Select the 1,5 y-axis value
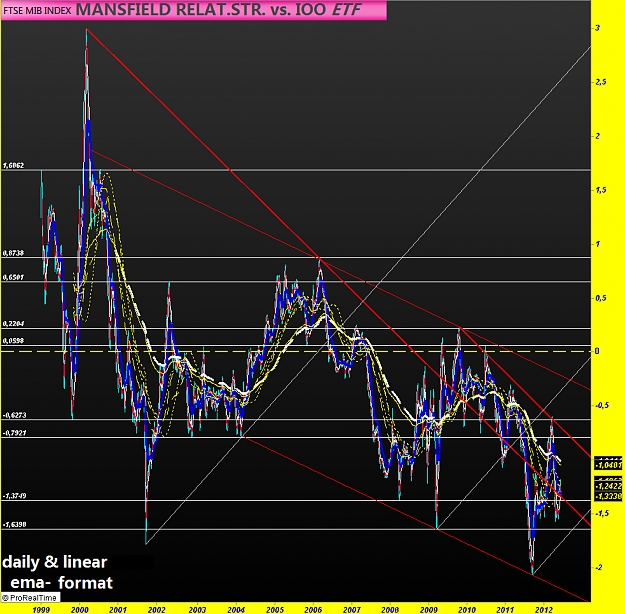 tap(601, 190)
